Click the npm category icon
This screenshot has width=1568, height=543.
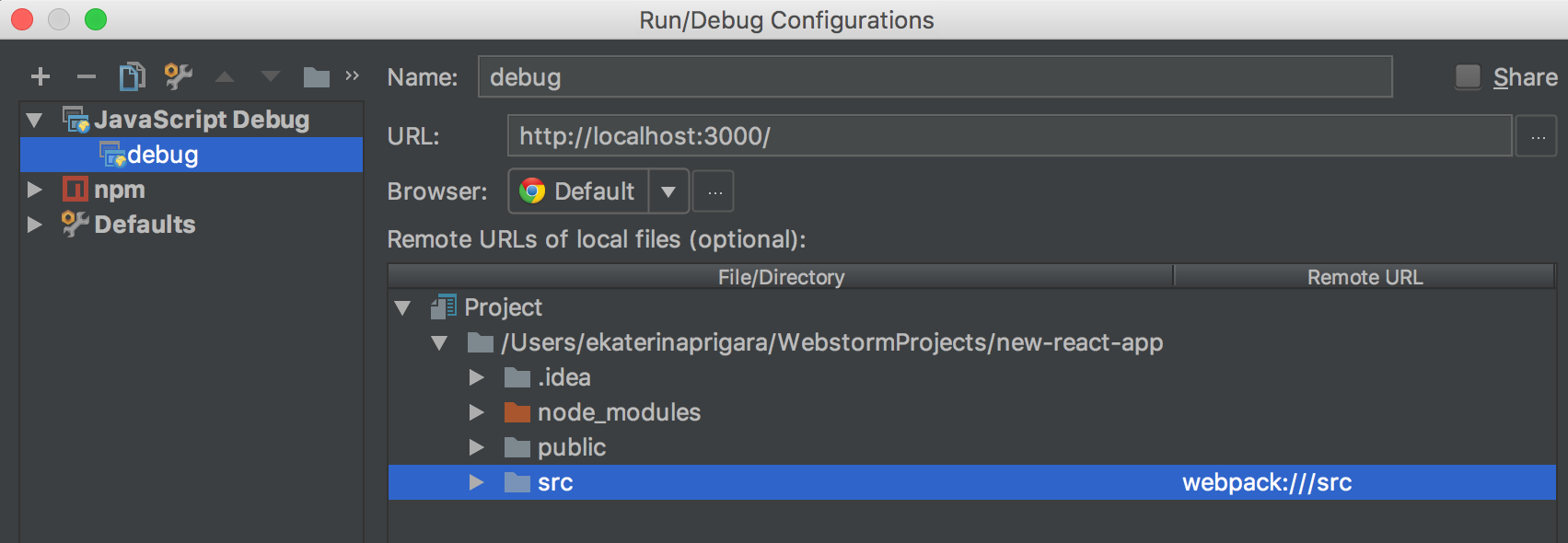[x=75, y=189]
